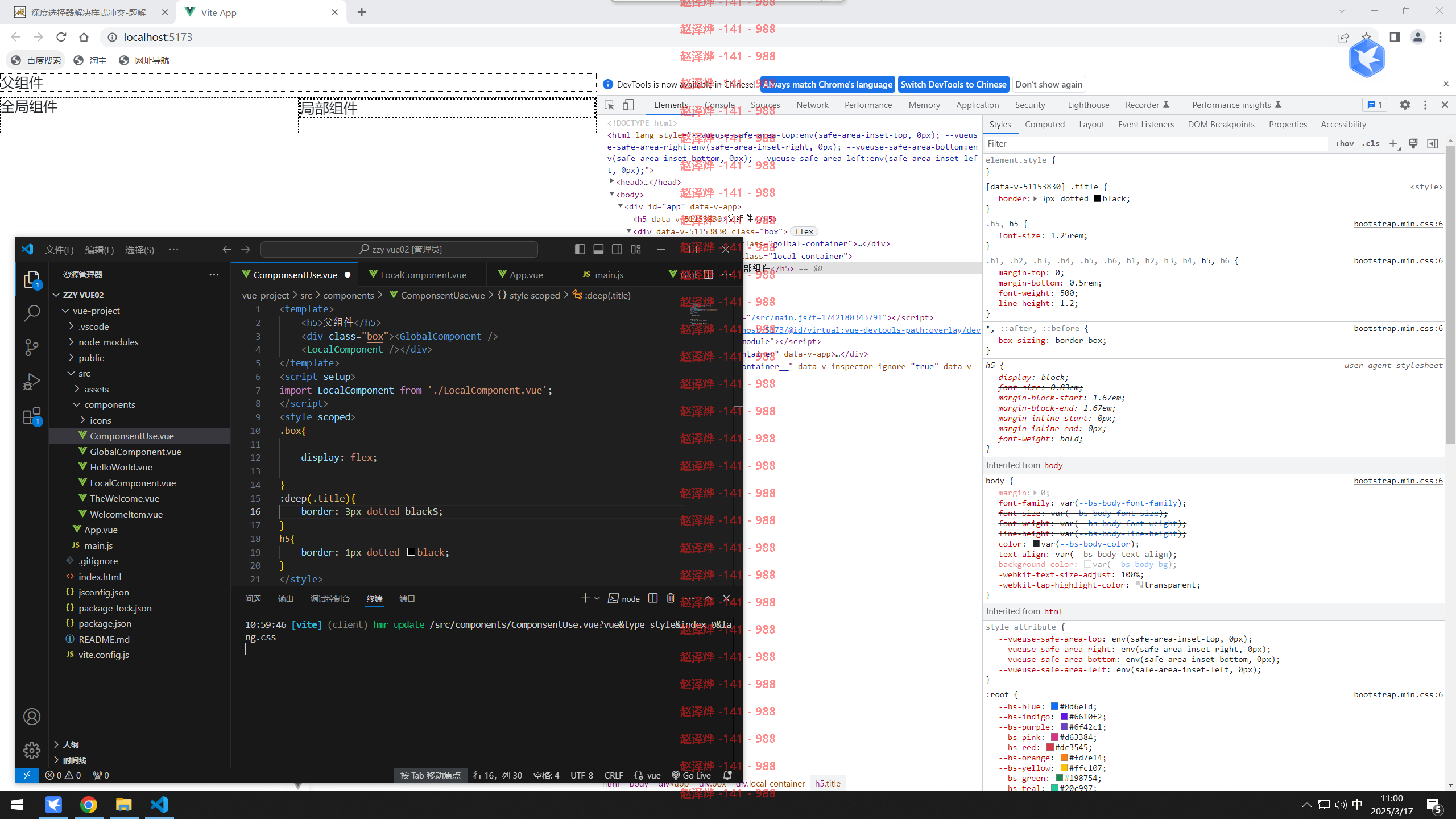Toggle computed styles sidebar icon
Image resolution: width=1456 pixels, height=819 pixels.
pyautogui.click(x=1433, y=144)
